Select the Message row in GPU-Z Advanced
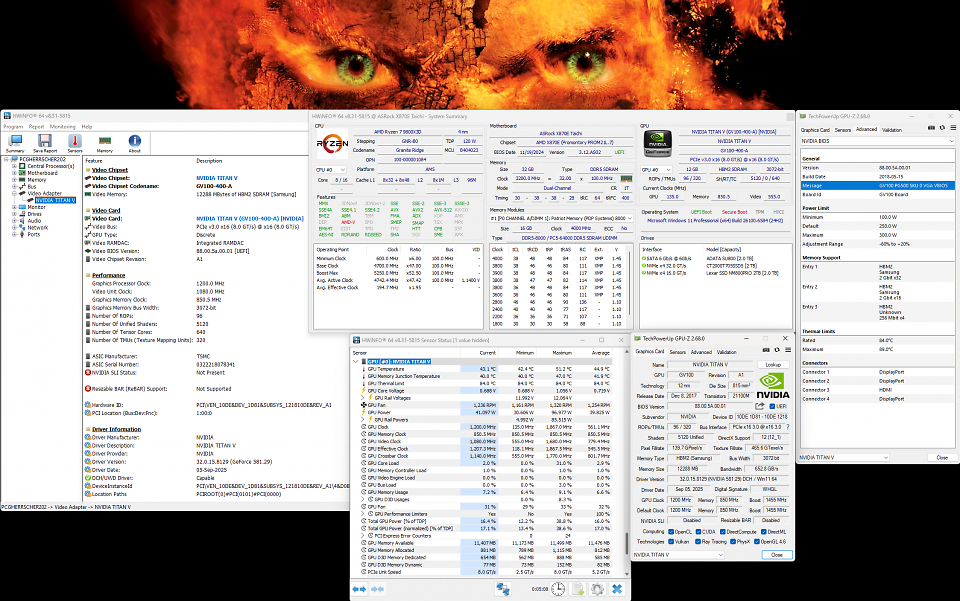The width and height of the screenshot is (960, 601). tap(877, 185)
